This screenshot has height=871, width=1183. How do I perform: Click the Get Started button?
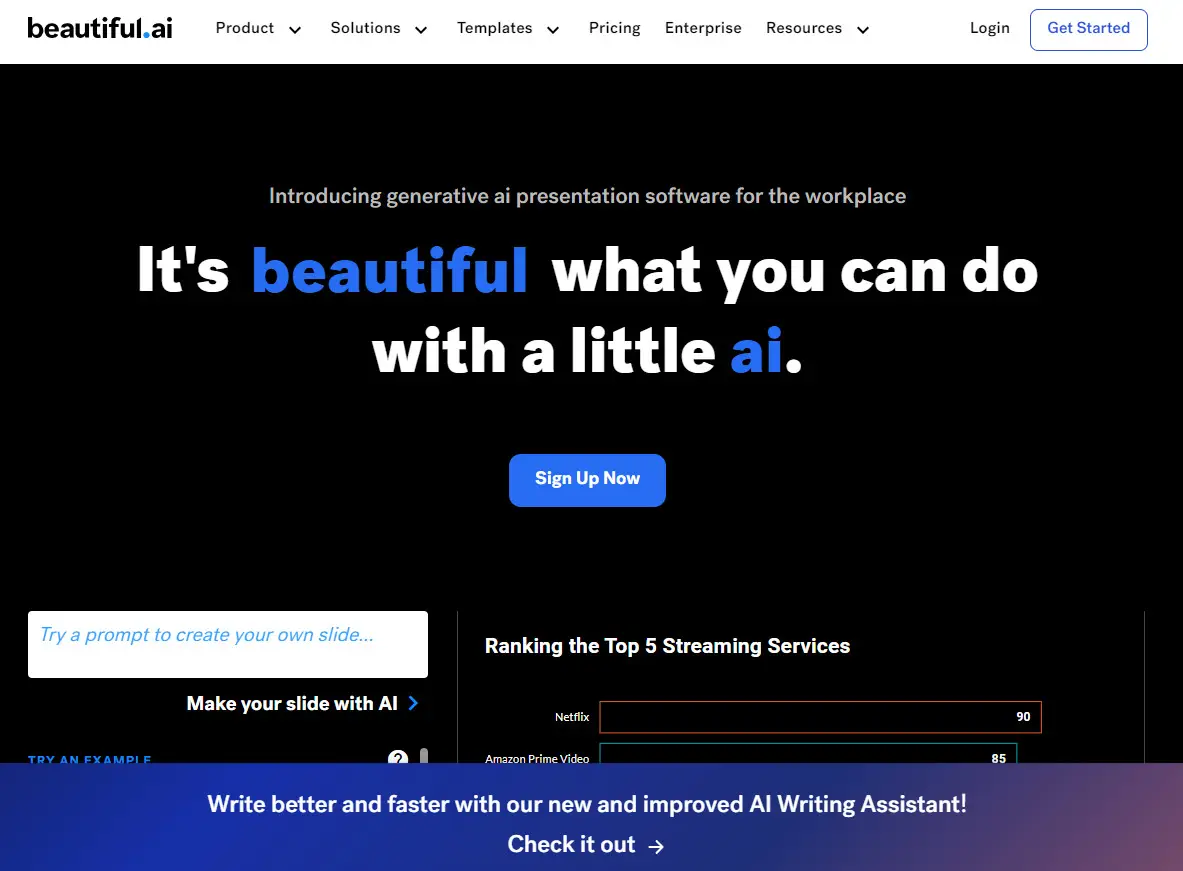1089,29
